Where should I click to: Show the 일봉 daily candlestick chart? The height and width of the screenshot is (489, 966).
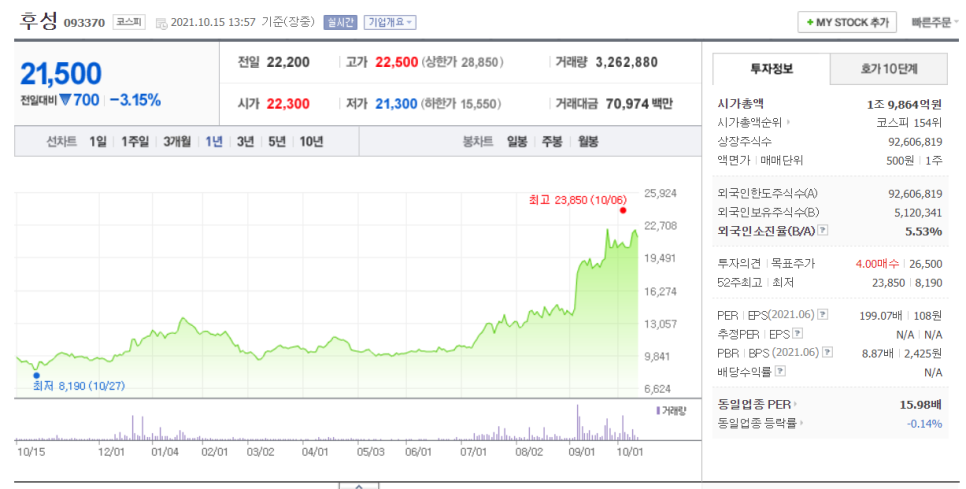[x=517, y=142]
